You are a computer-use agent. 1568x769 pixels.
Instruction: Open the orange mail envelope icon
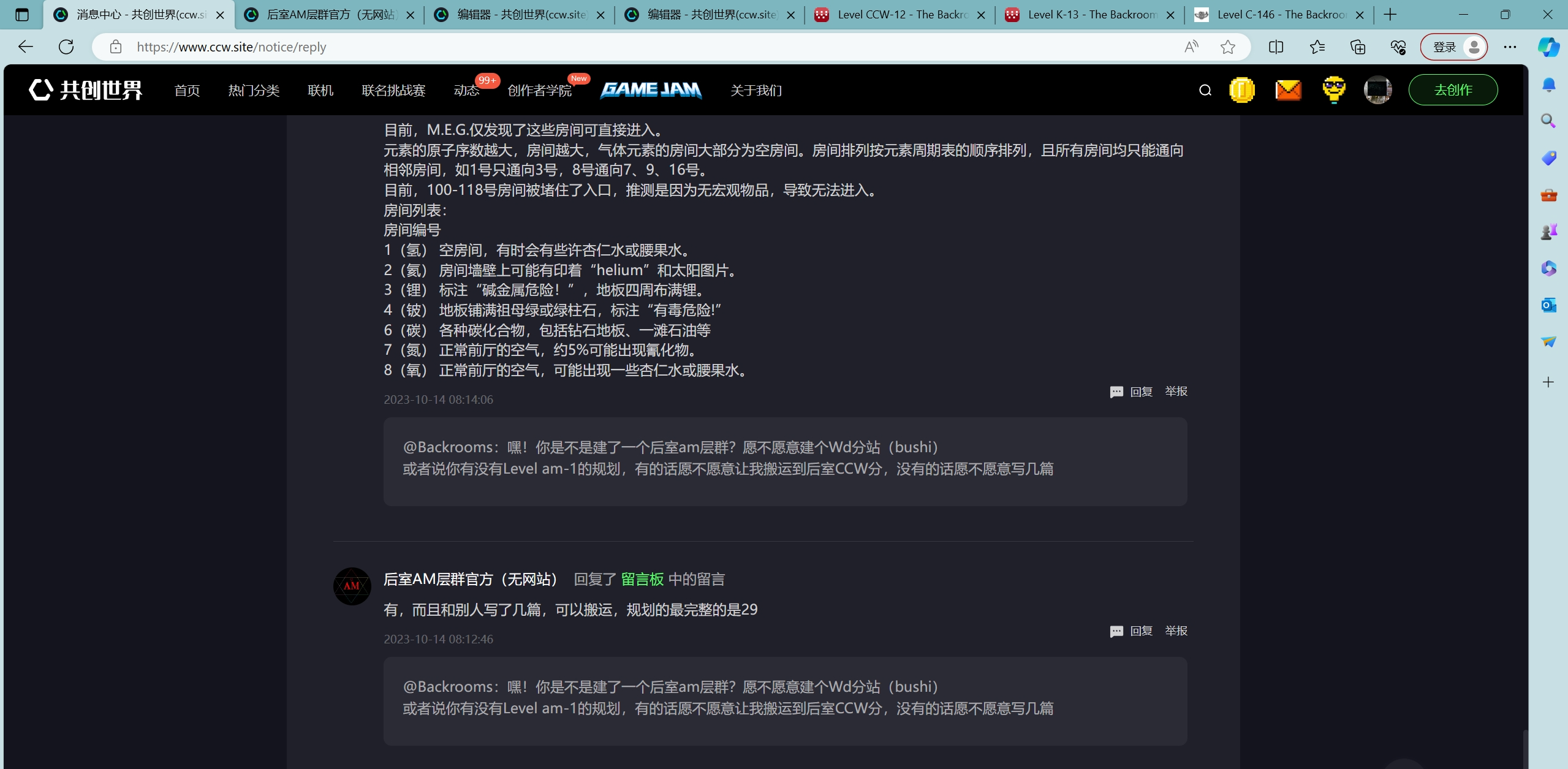1288,90
